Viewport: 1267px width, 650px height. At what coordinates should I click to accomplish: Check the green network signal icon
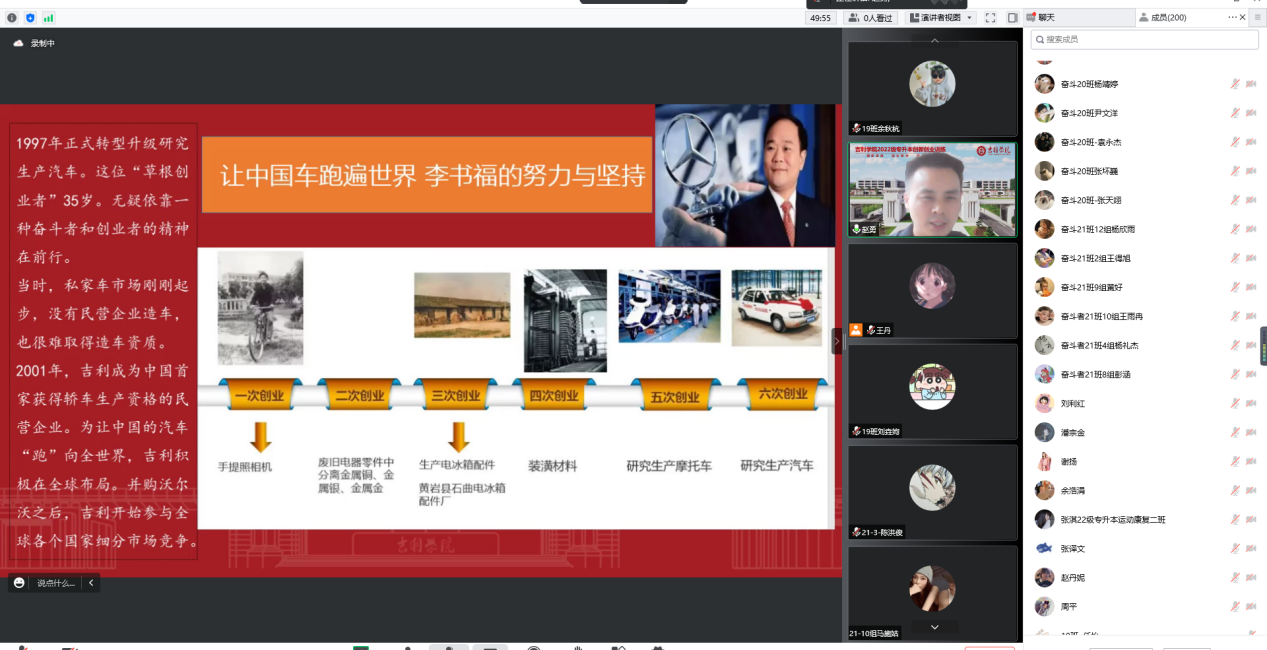[x=48, y=18]
